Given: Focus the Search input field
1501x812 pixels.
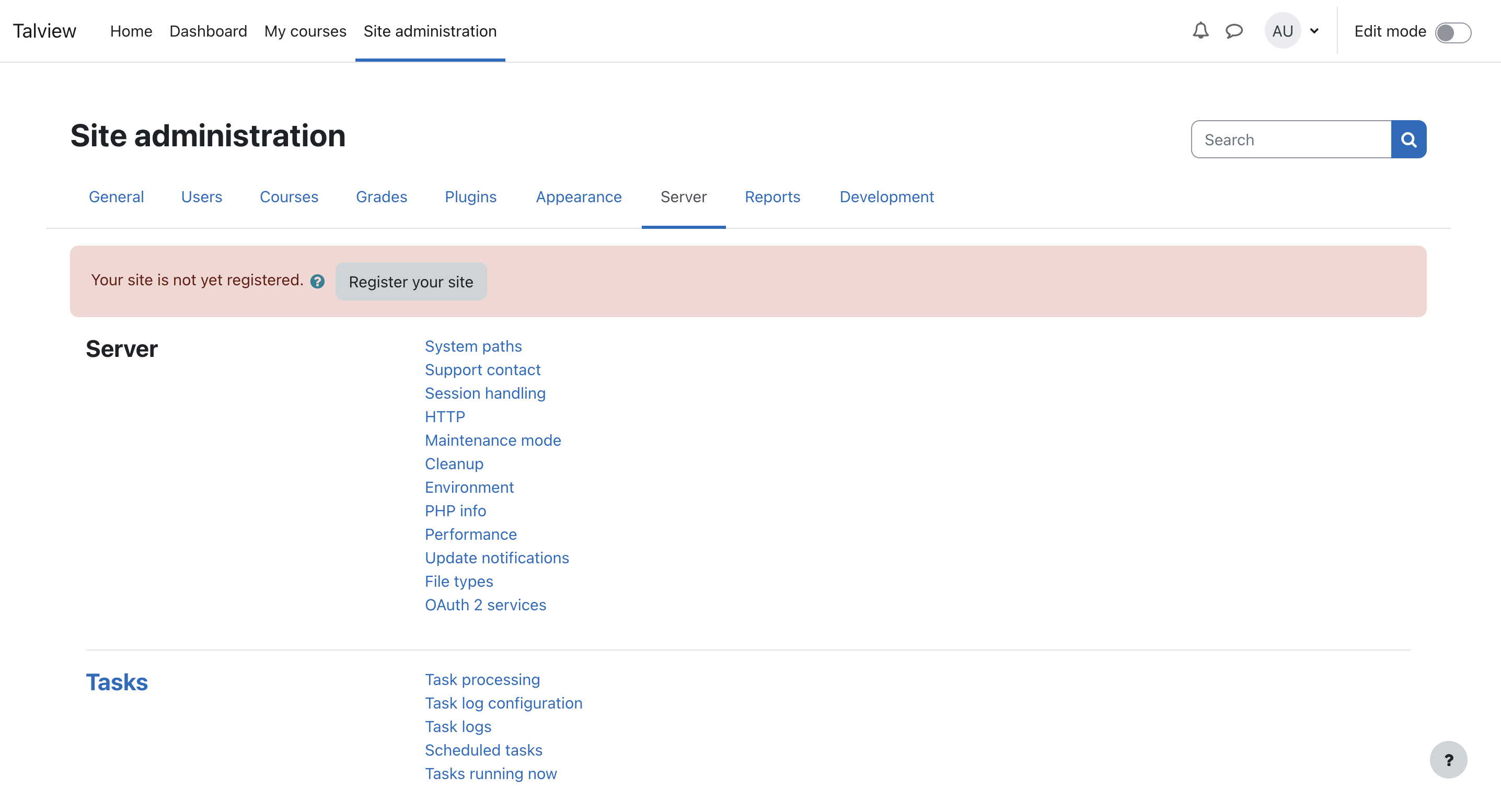Looking at the screenshot, I should coord(1290,139).
